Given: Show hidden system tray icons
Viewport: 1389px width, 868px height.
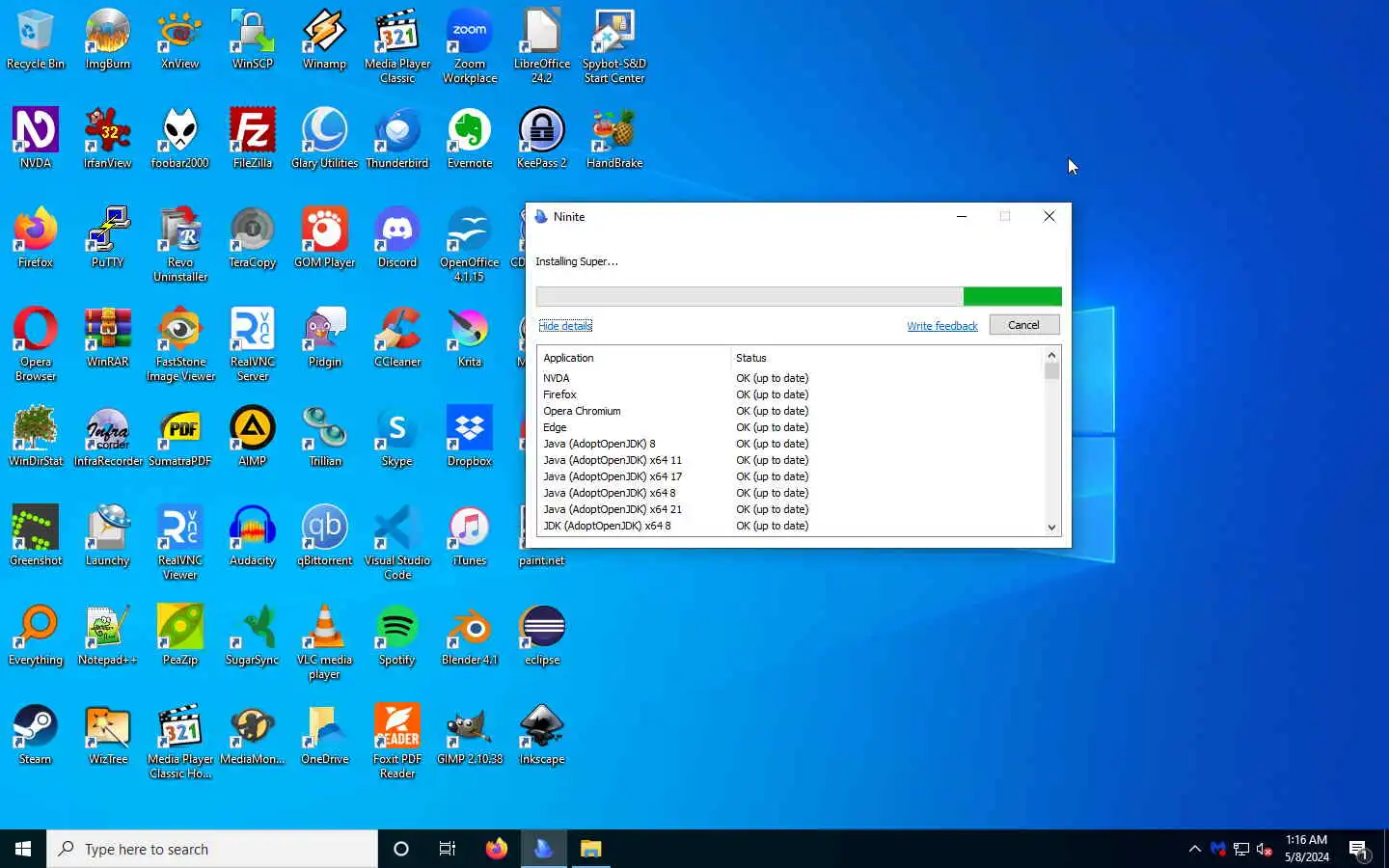Looking at the screenshot, I should click(x=1195, y=849).
